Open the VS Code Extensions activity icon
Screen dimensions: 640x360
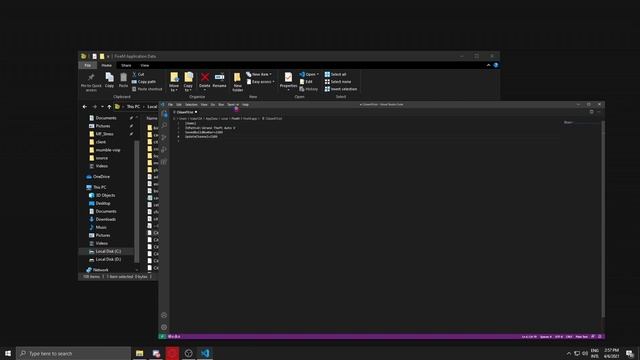pyautogui.click(x=164, y=162)
